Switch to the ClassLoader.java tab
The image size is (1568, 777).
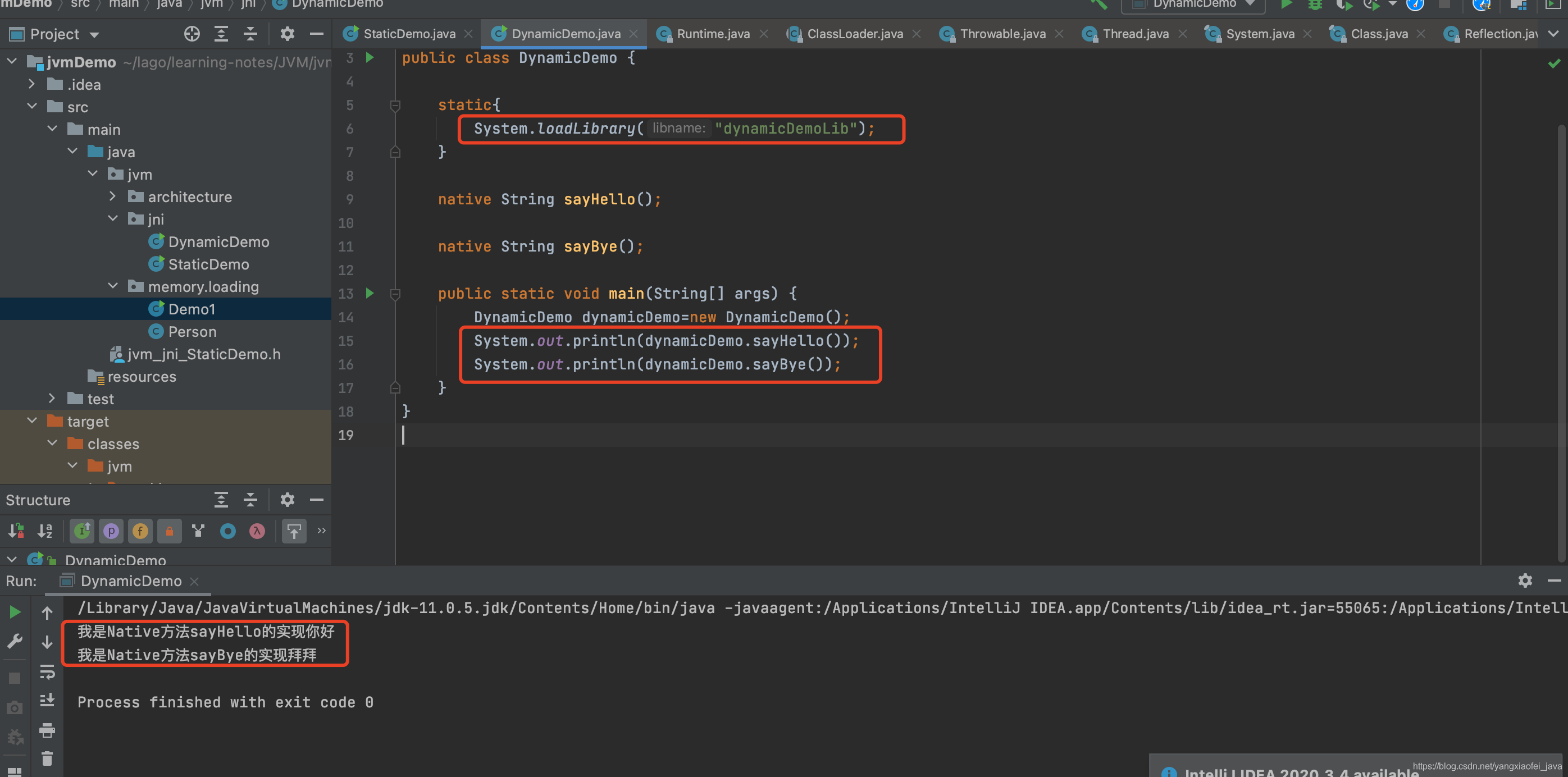click(854, 34)
